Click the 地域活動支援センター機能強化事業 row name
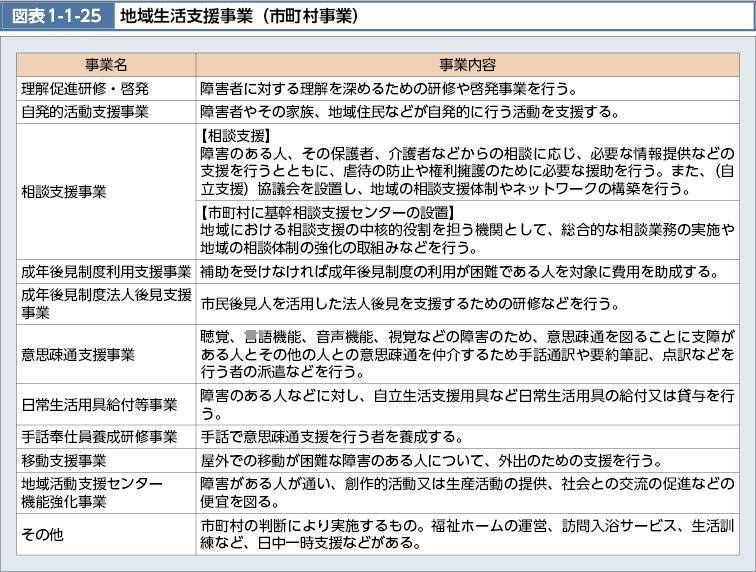The width and height of the screenshot is (756, 572). 92,491
